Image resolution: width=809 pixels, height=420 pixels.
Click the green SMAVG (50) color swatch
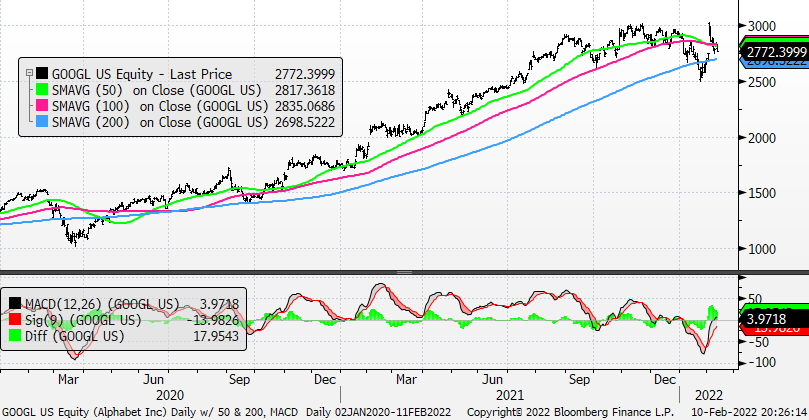tap(42, 90)
